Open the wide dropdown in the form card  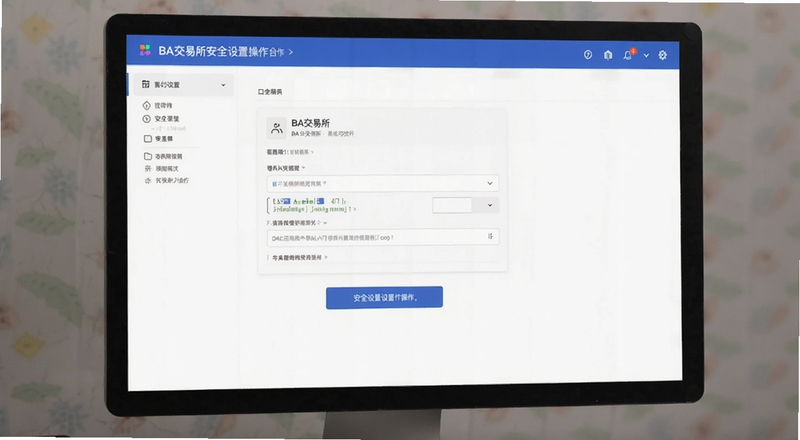(383, 183)
